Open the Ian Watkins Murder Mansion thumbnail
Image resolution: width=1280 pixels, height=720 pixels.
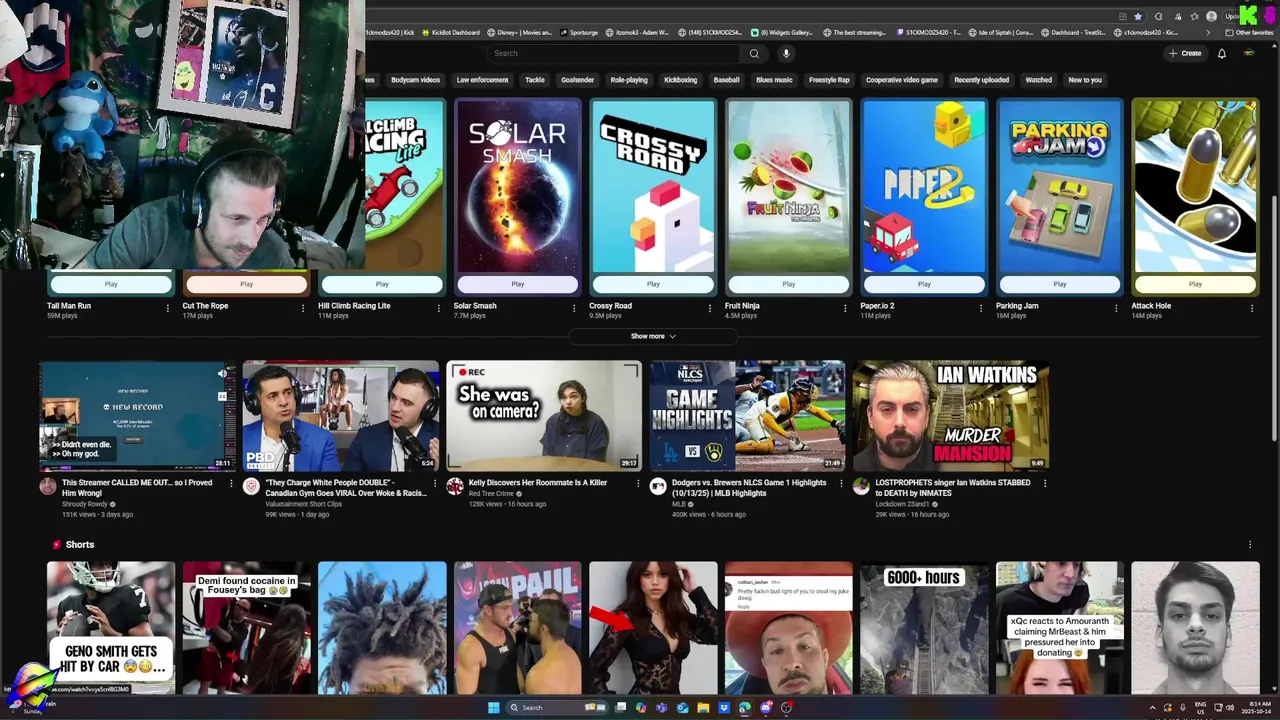click(x=951, y=416)
